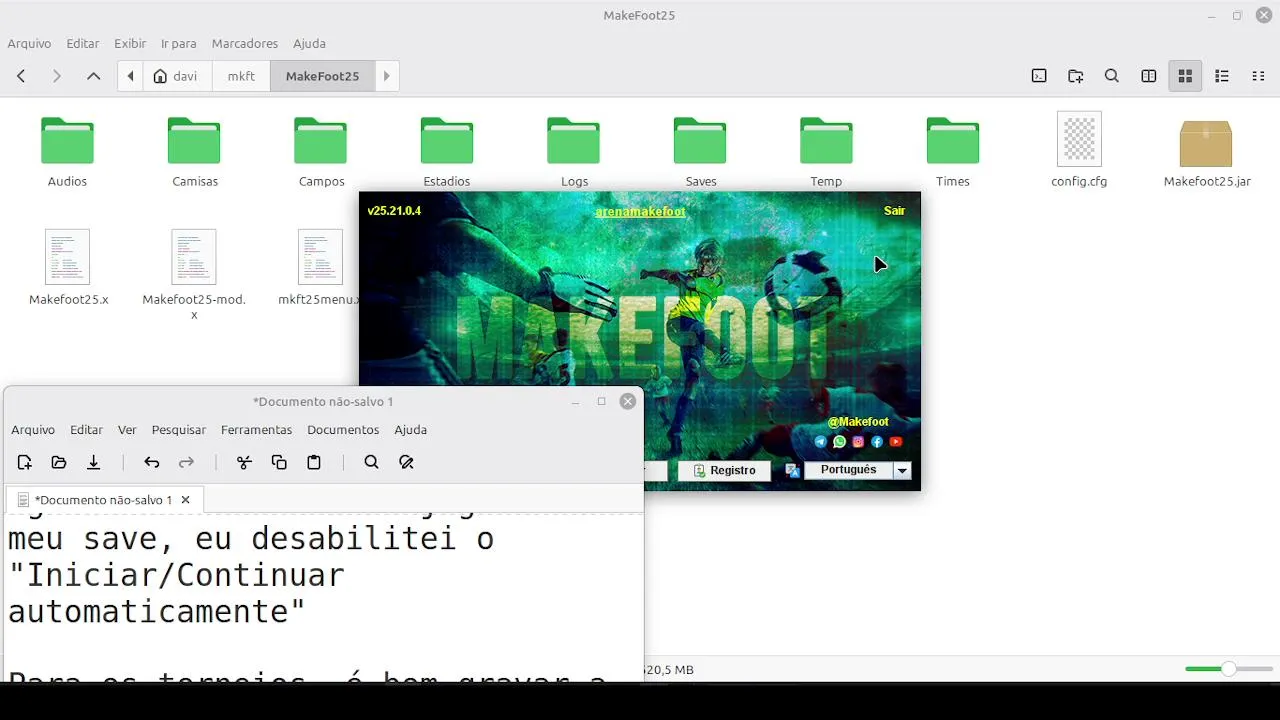Switch file manager to compact view
The width and height of the screenshot is (1280, 720).
point(1259,76)
